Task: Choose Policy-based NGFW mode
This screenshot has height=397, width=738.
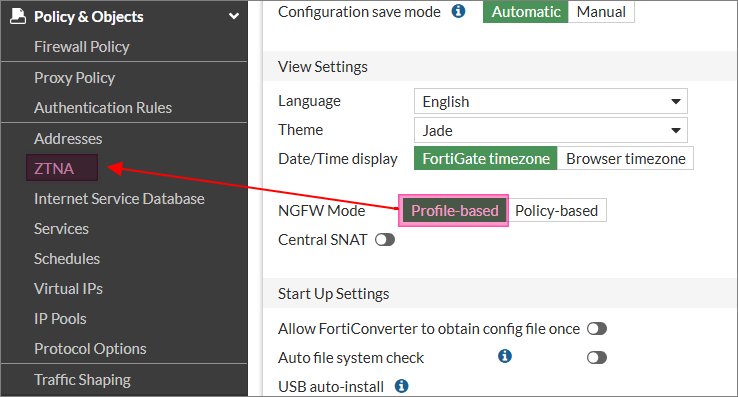Action: click(x=557, y=211)
